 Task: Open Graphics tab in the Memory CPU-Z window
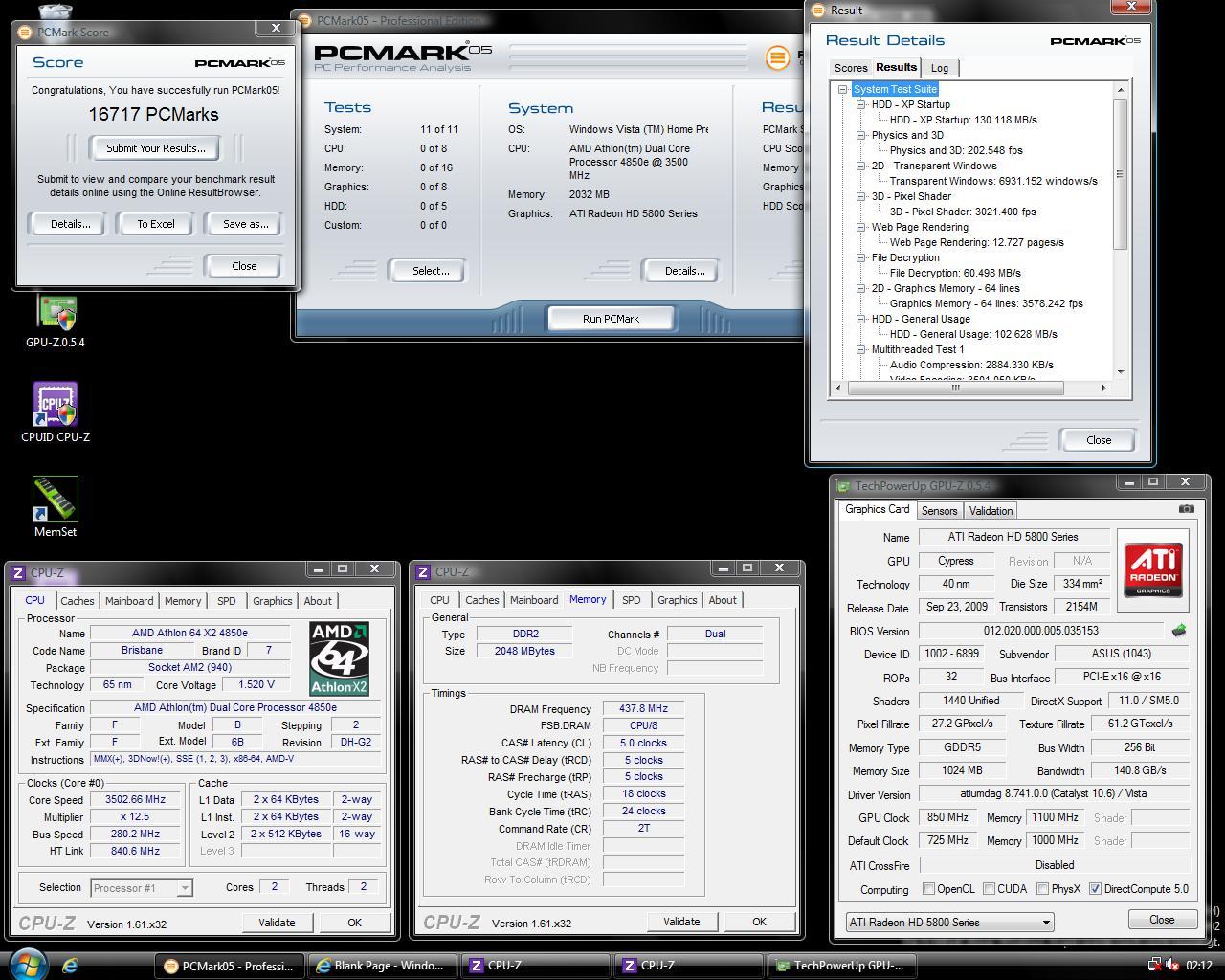677,600
